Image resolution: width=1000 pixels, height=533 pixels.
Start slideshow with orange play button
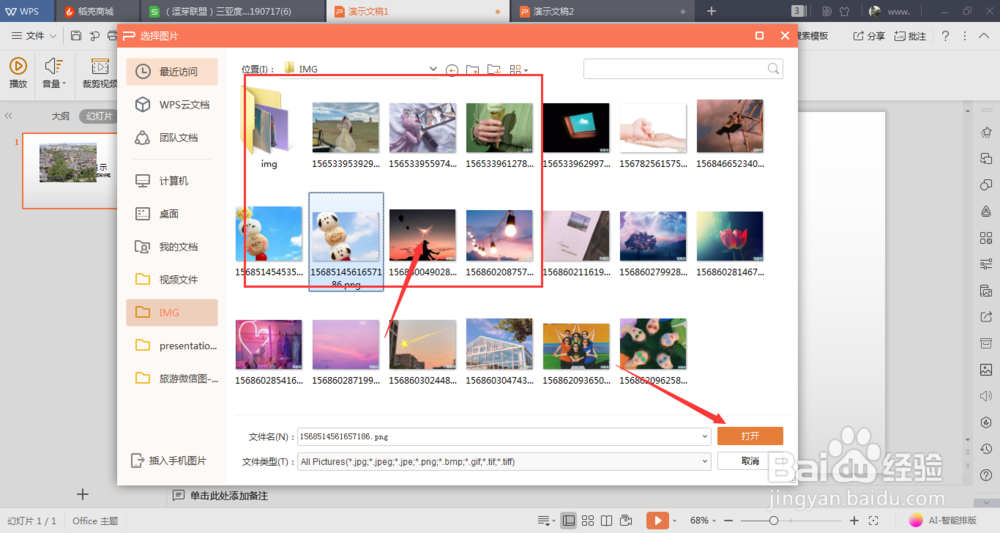[x=657, y=520]
